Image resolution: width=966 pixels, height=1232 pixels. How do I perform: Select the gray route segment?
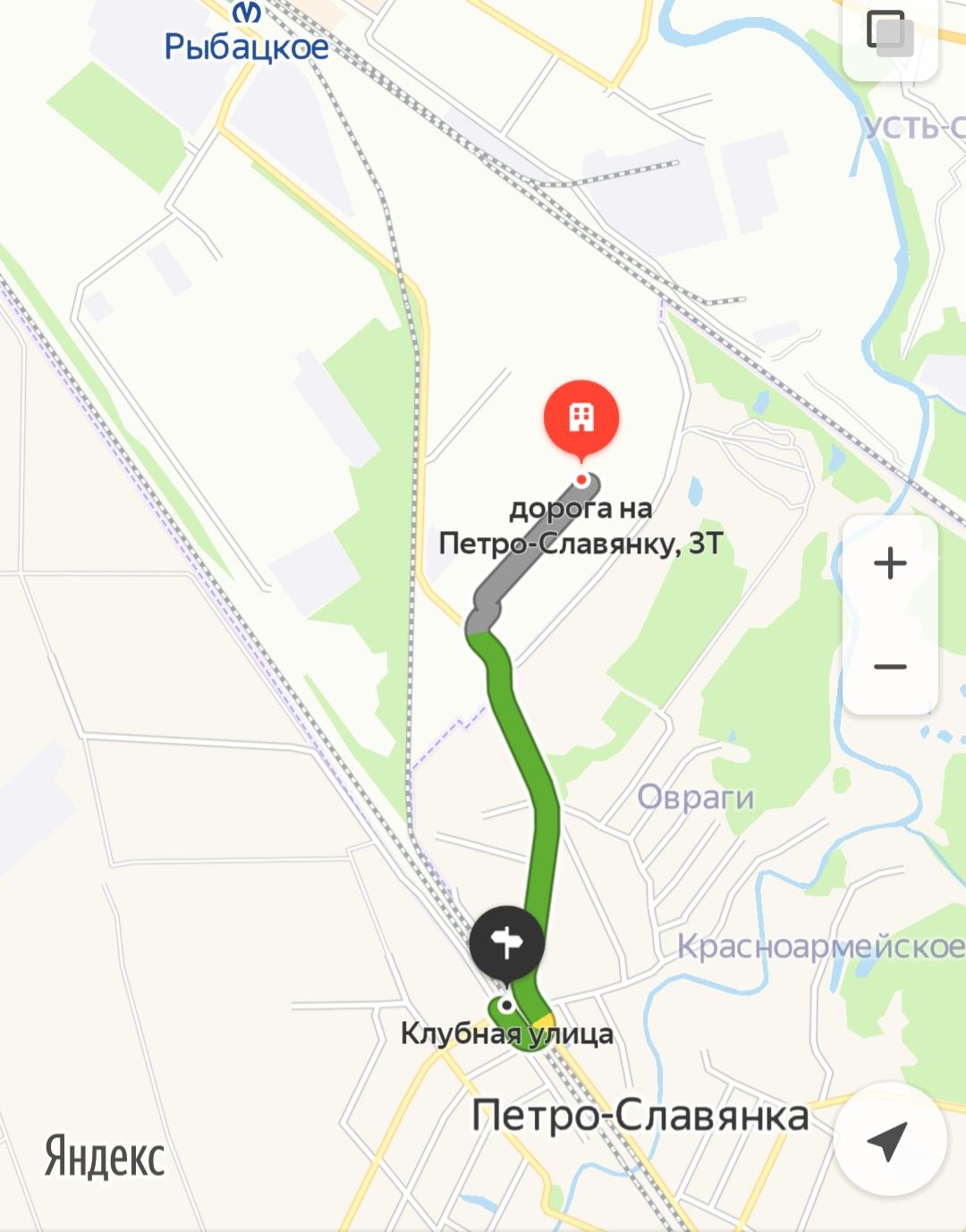pyautogui.click(x=533, y=553)
